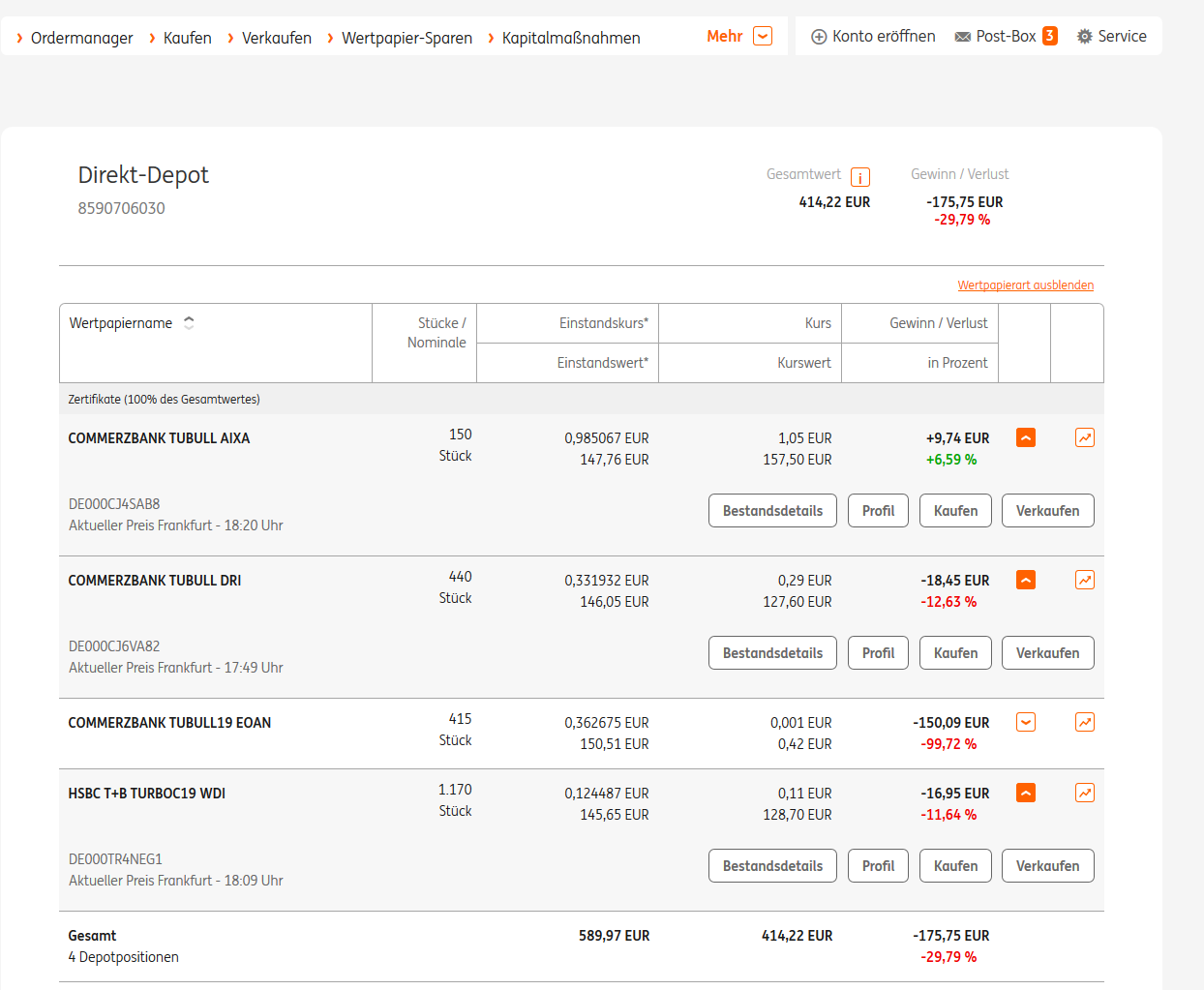Collapse the COMMERZBANK TUBULL DRI row details
The height and width of the screenshot is (990, 1204).
[x=1026, y=581]
